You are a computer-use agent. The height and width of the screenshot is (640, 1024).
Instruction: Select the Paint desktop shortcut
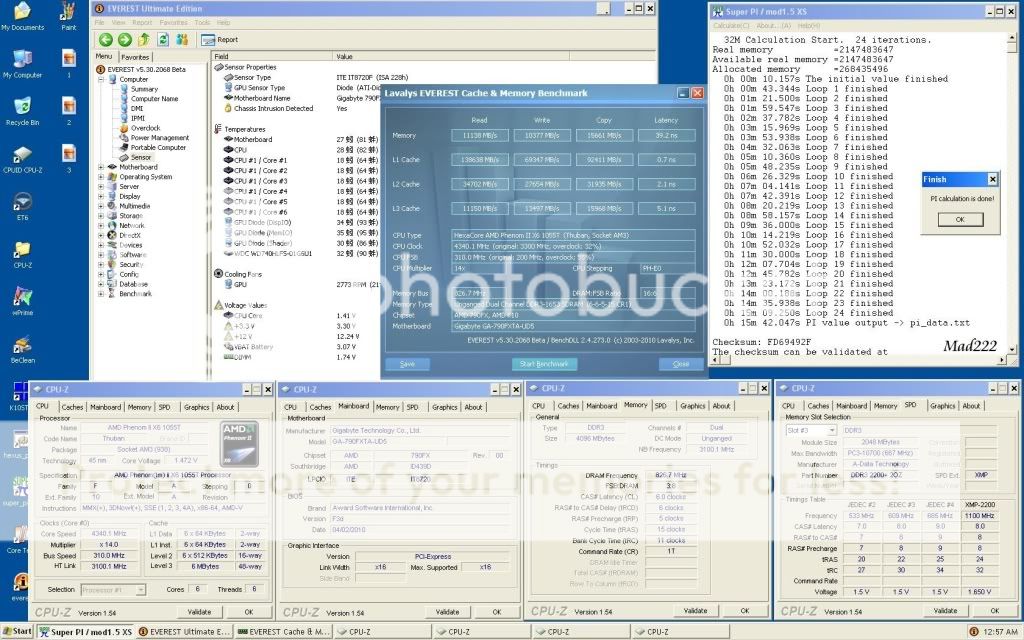click(x=69, y=16)
